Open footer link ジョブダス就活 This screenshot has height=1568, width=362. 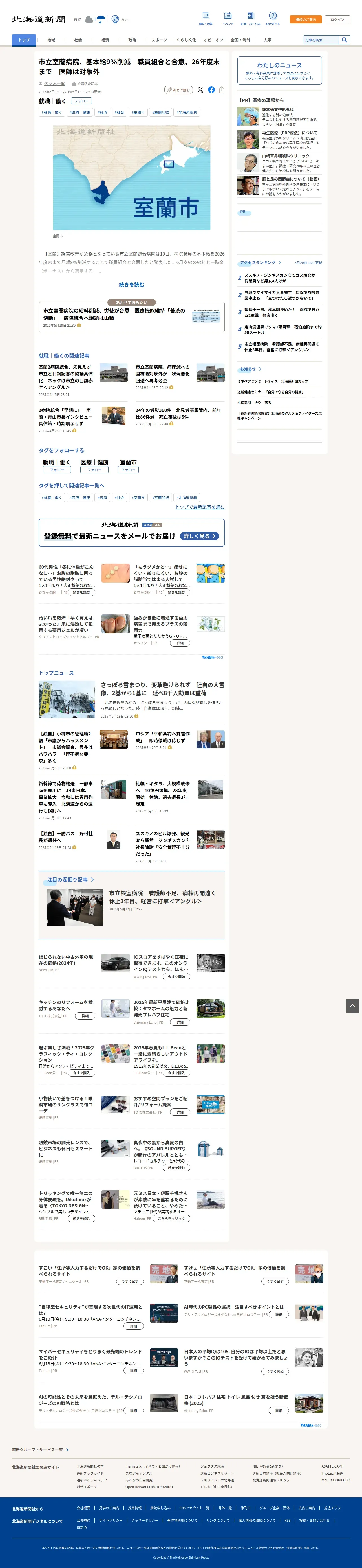212,1466
